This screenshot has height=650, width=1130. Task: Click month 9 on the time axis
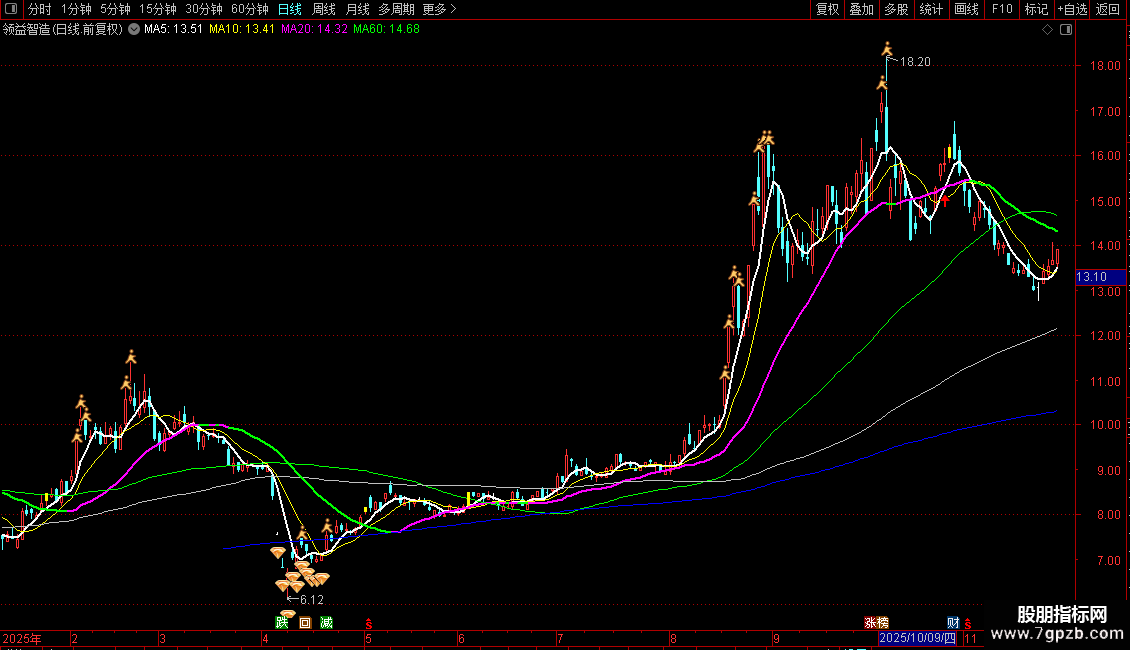click(x=776, y=639)
